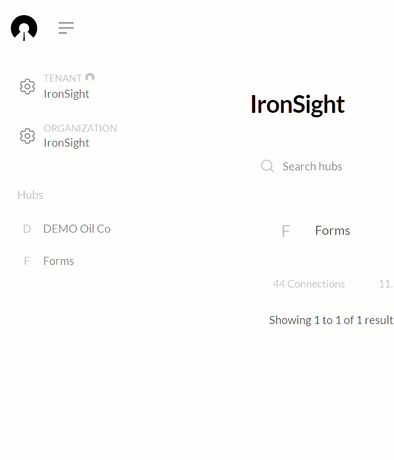
Task: Click the magnifier icon in search hubs
Action: pyautogui.click(x=267, y=166)
